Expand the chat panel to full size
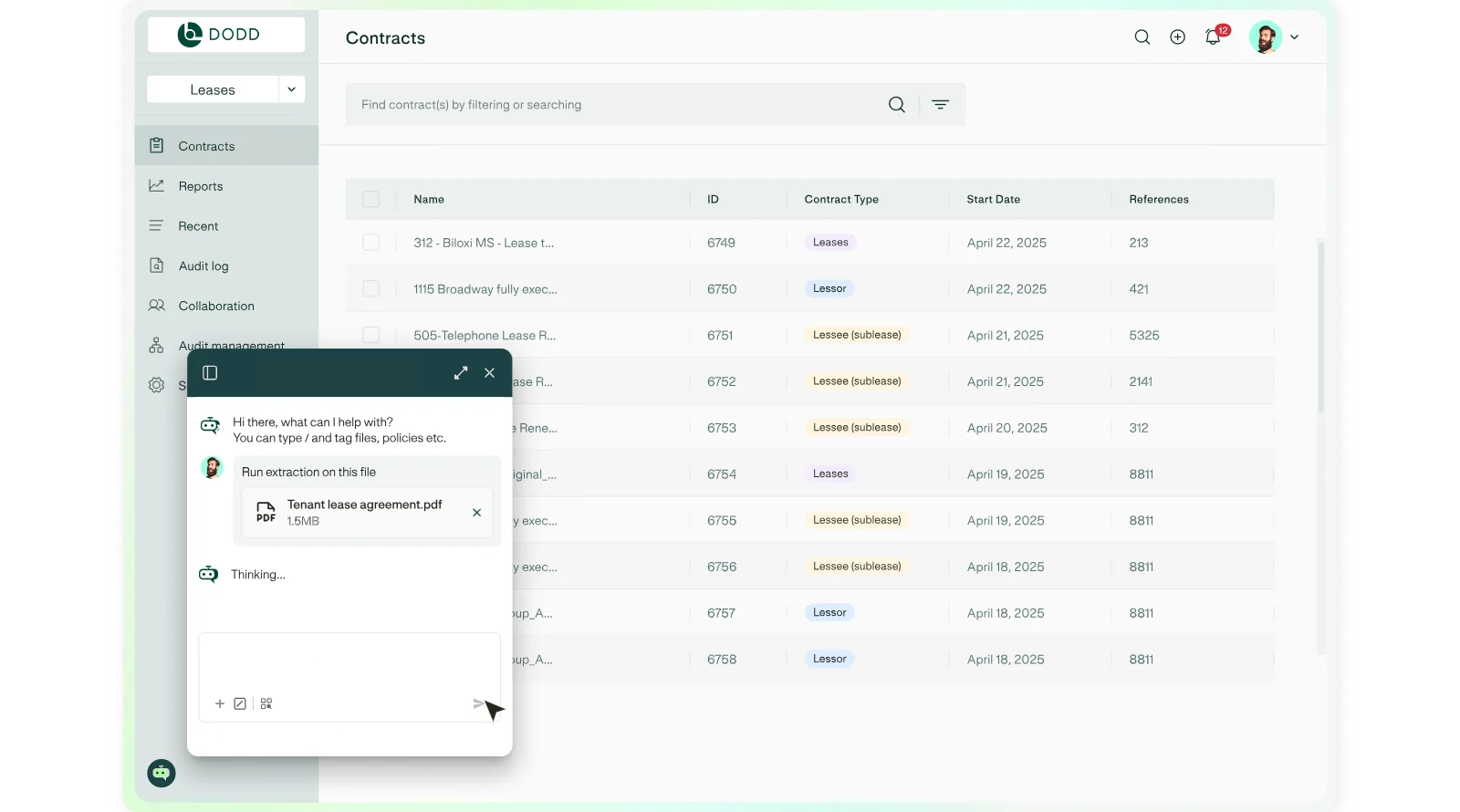1460x812 pixels. (461, 373)
